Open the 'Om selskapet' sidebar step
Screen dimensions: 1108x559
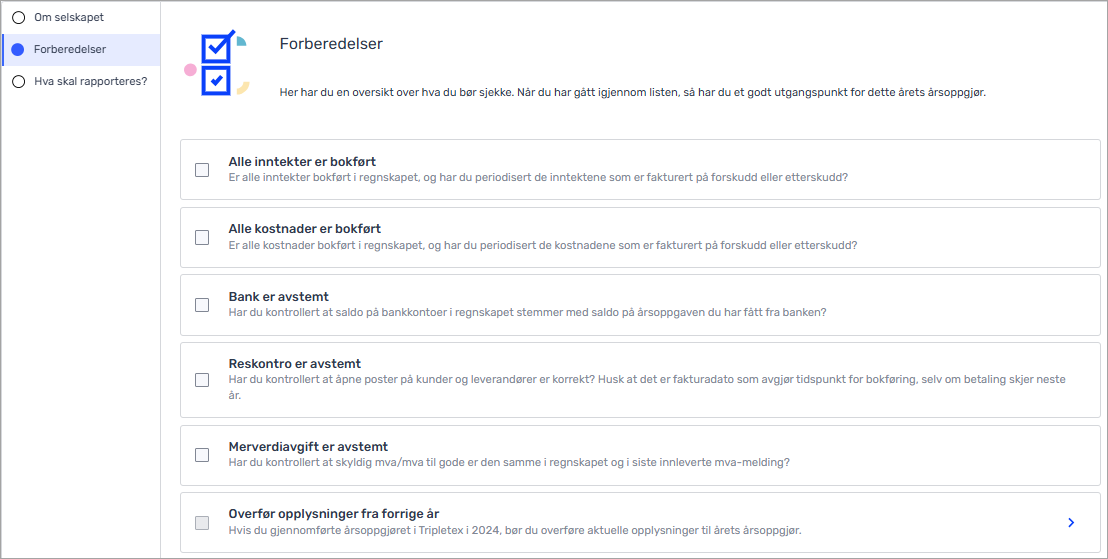point(69,17)
